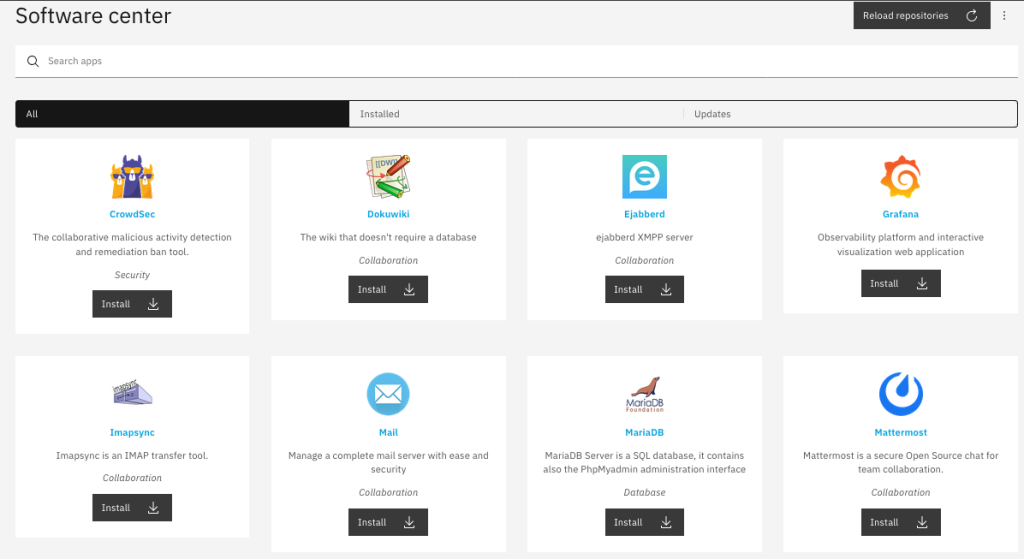Install the MariaDB application
The image size is (1024, 559).
644,522
